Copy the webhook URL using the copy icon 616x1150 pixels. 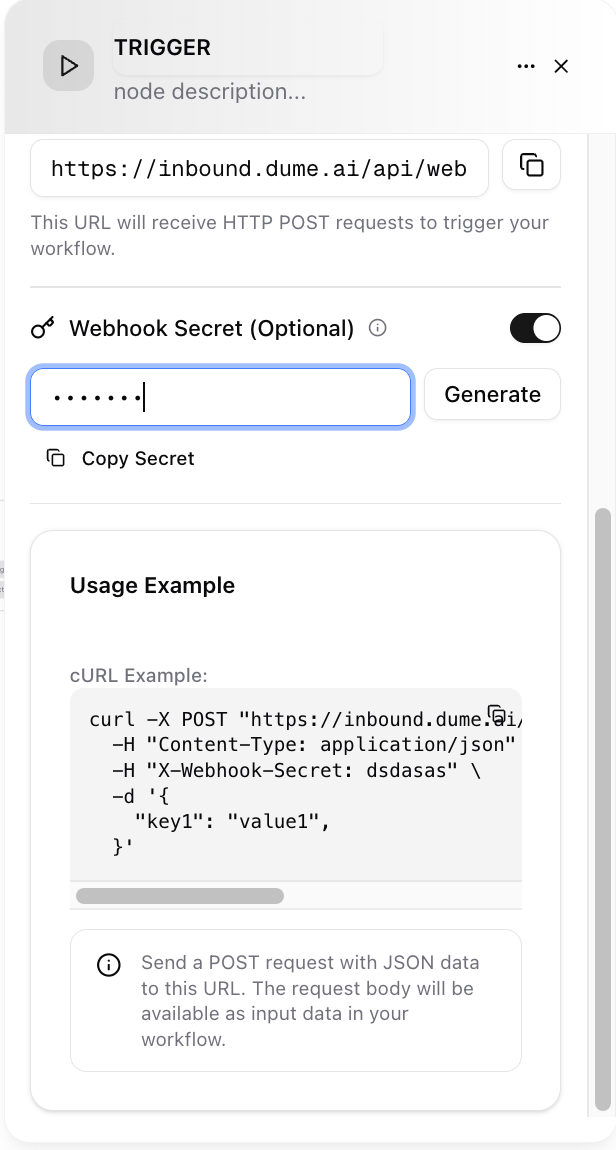coord(531,165)
